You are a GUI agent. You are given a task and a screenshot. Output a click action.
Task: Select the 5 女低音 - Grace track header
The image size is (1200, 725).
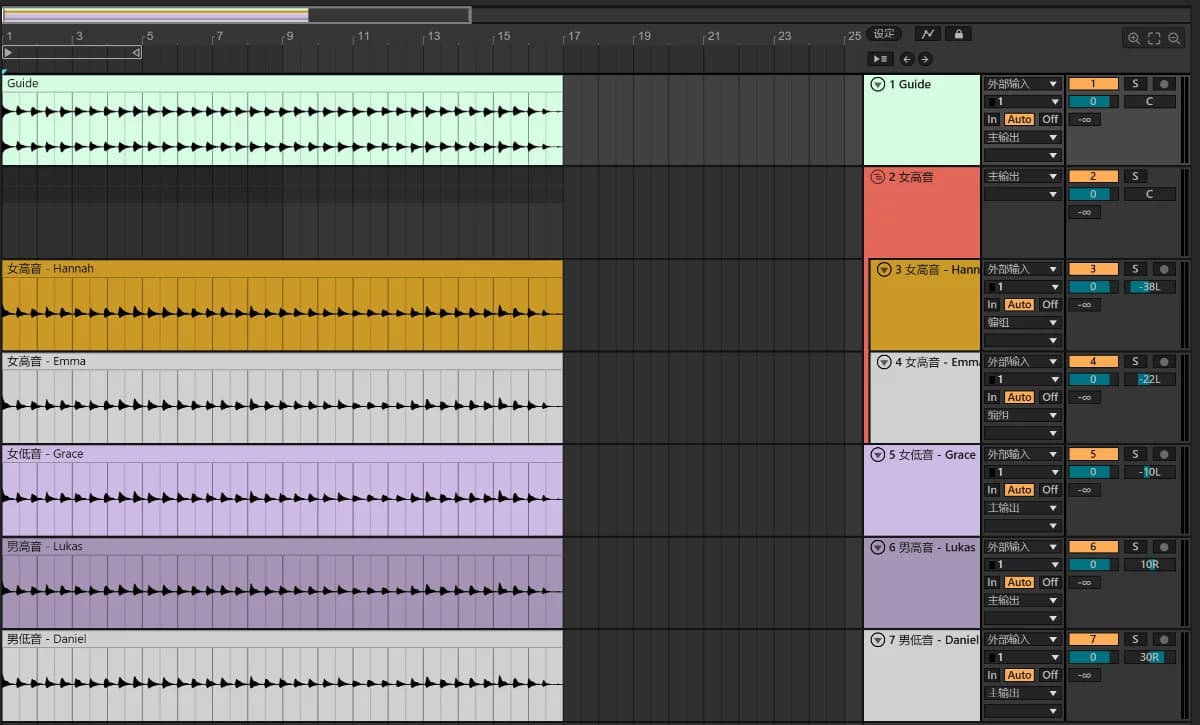click(922, 490)
